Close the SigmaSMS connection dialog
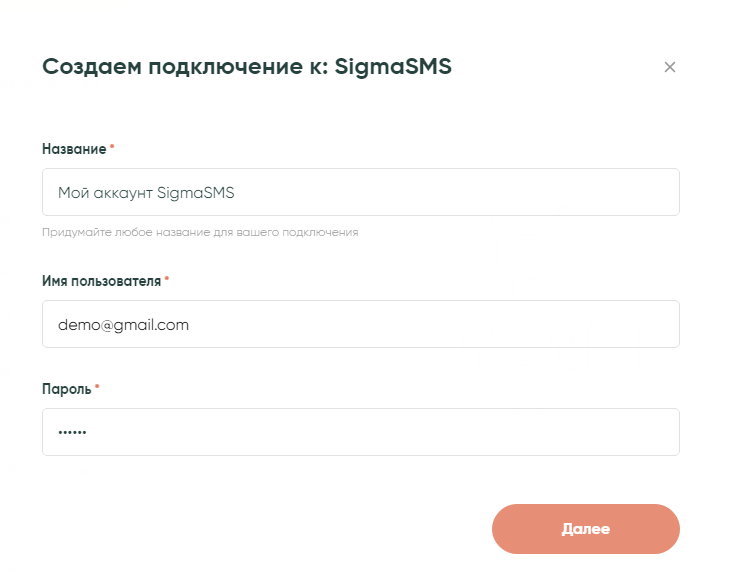 (x=670, y=67)
